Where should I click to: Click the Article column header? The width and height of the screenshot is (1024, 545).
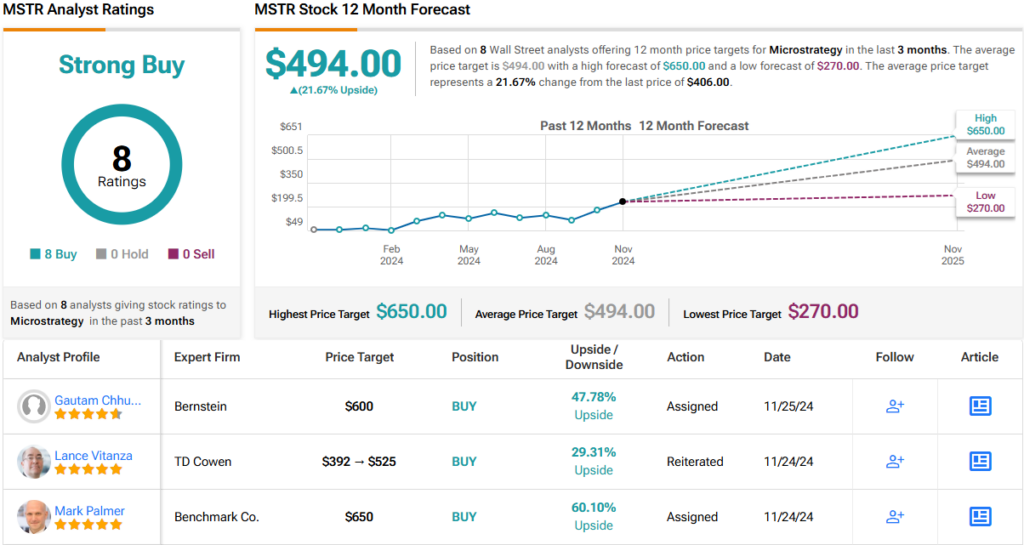(x=980, y=357)
